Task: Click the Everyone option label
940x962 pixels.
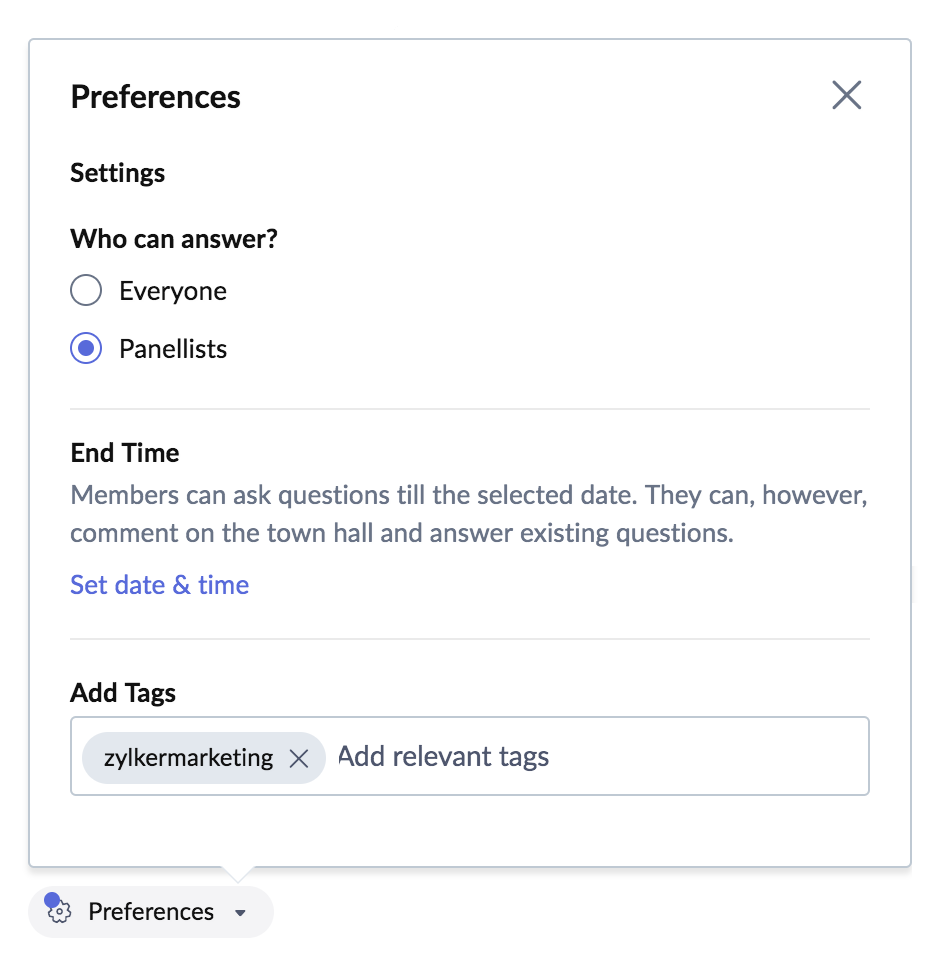Action: (x=173, y=291)
